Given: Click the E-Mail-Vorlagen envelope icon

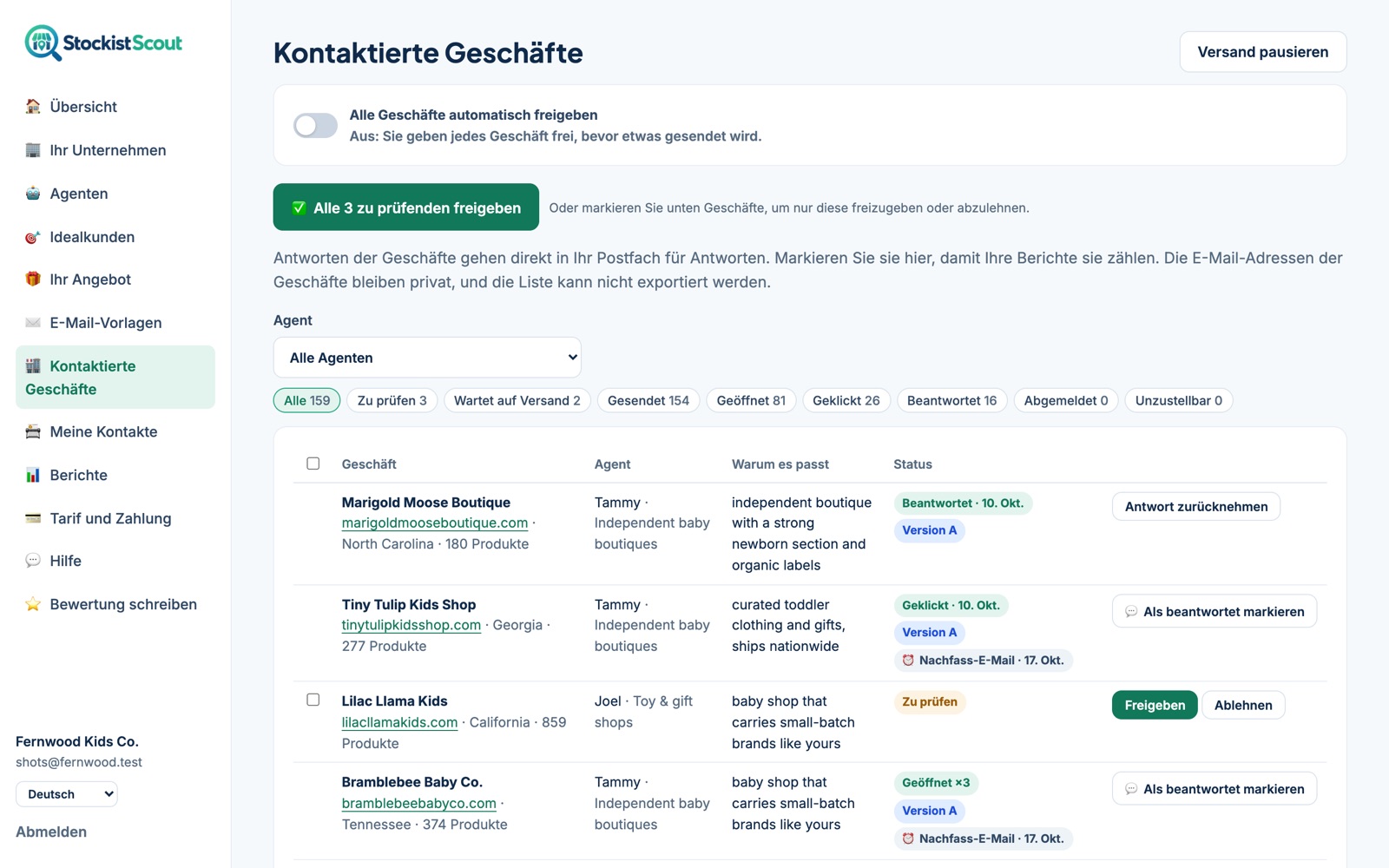Looking at the screenshot, I should (33, 323).
